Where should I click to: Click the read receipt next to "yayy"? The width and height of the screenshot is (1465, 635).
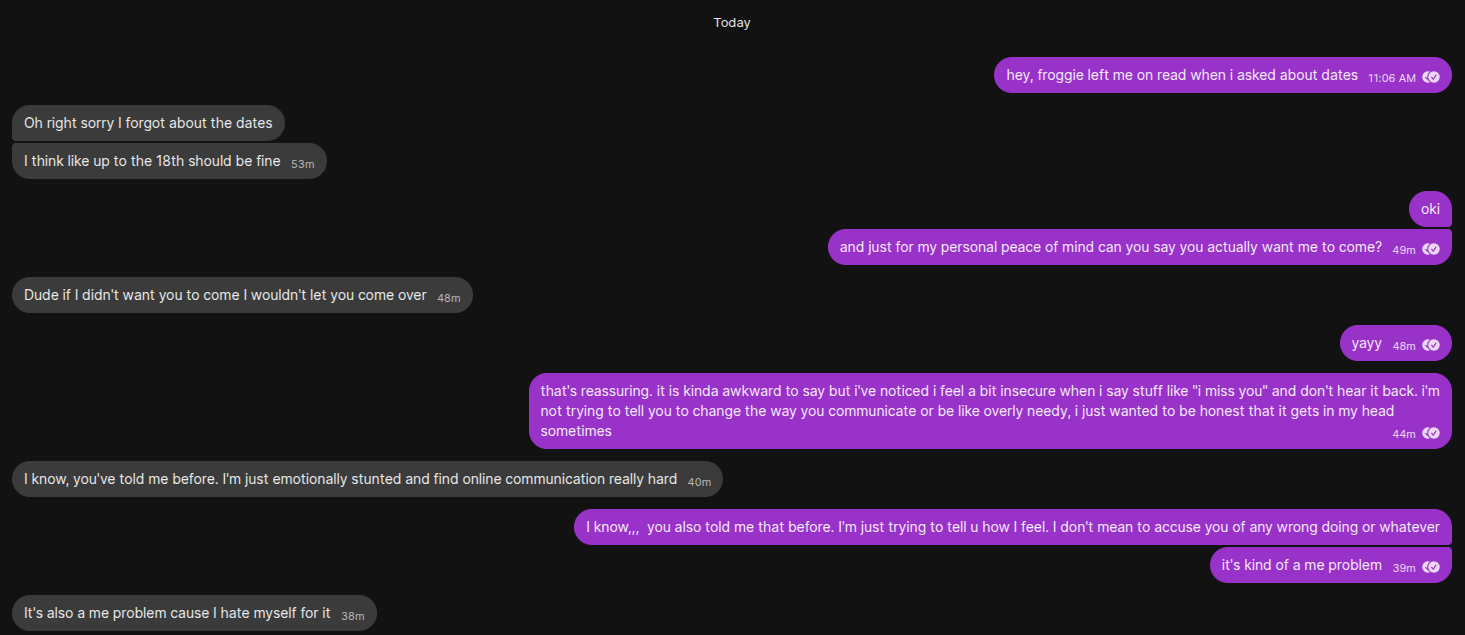(1431, 345)
